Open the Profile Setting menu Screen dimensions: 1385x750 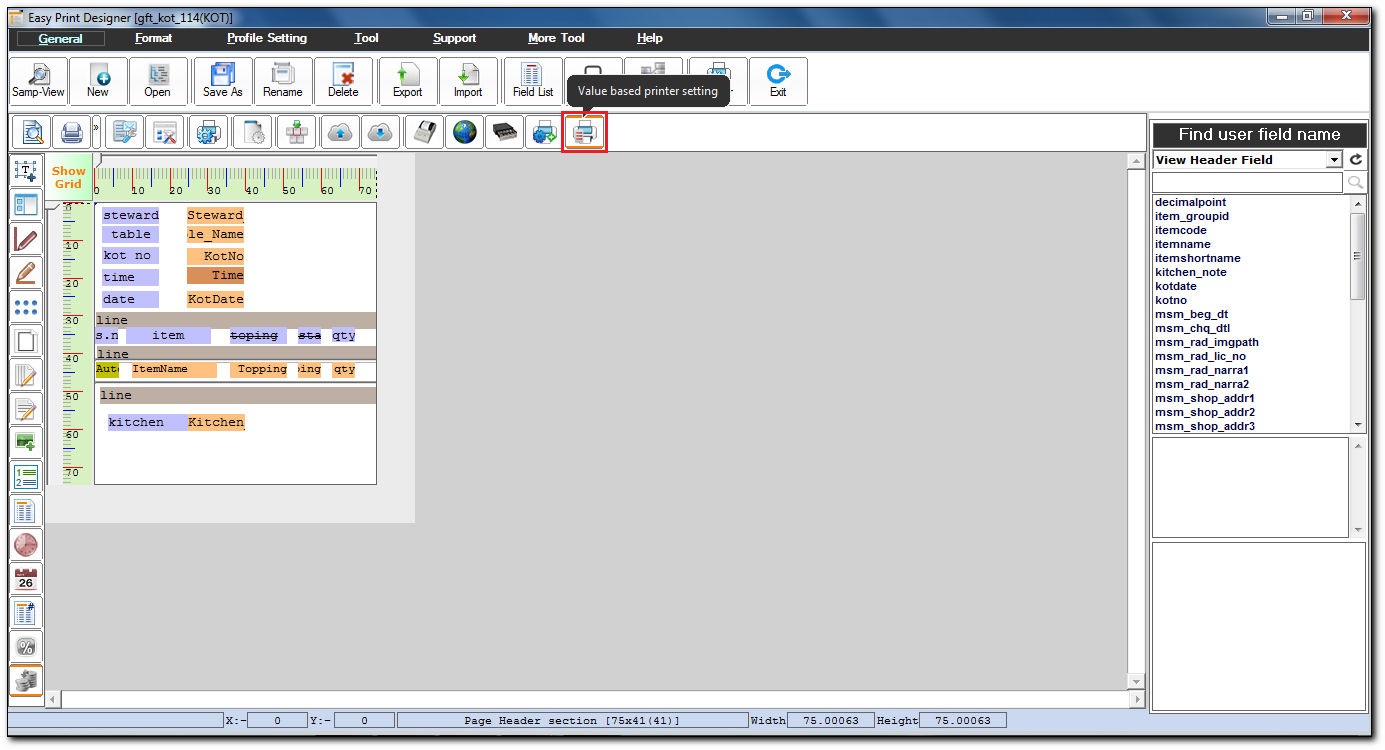[x=267, y=38]
